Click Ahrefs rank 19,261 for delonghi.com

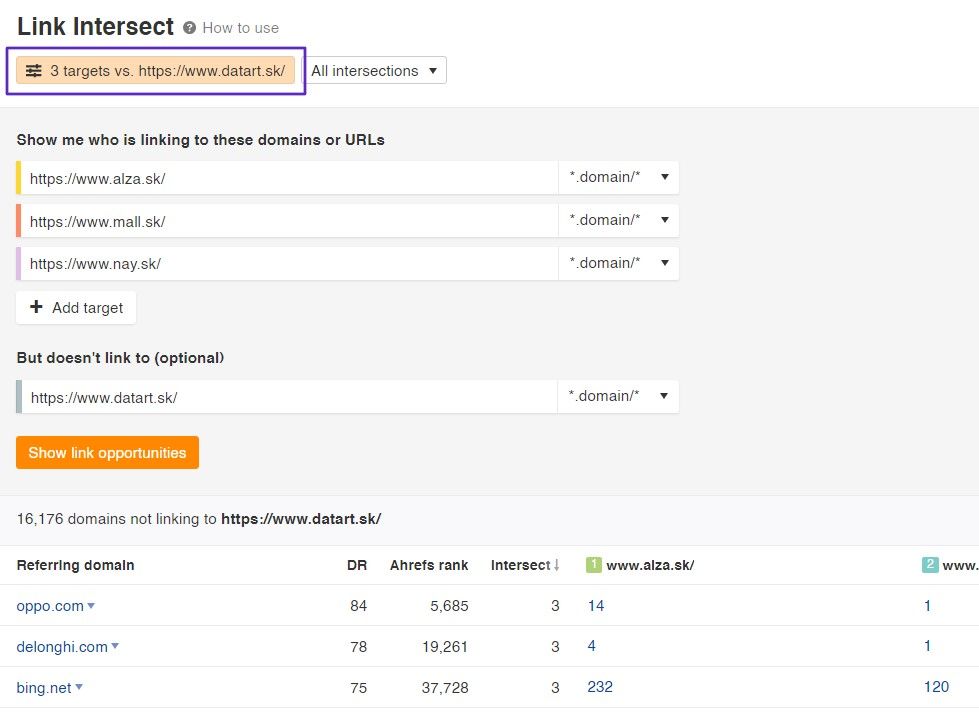click(445, 647)
